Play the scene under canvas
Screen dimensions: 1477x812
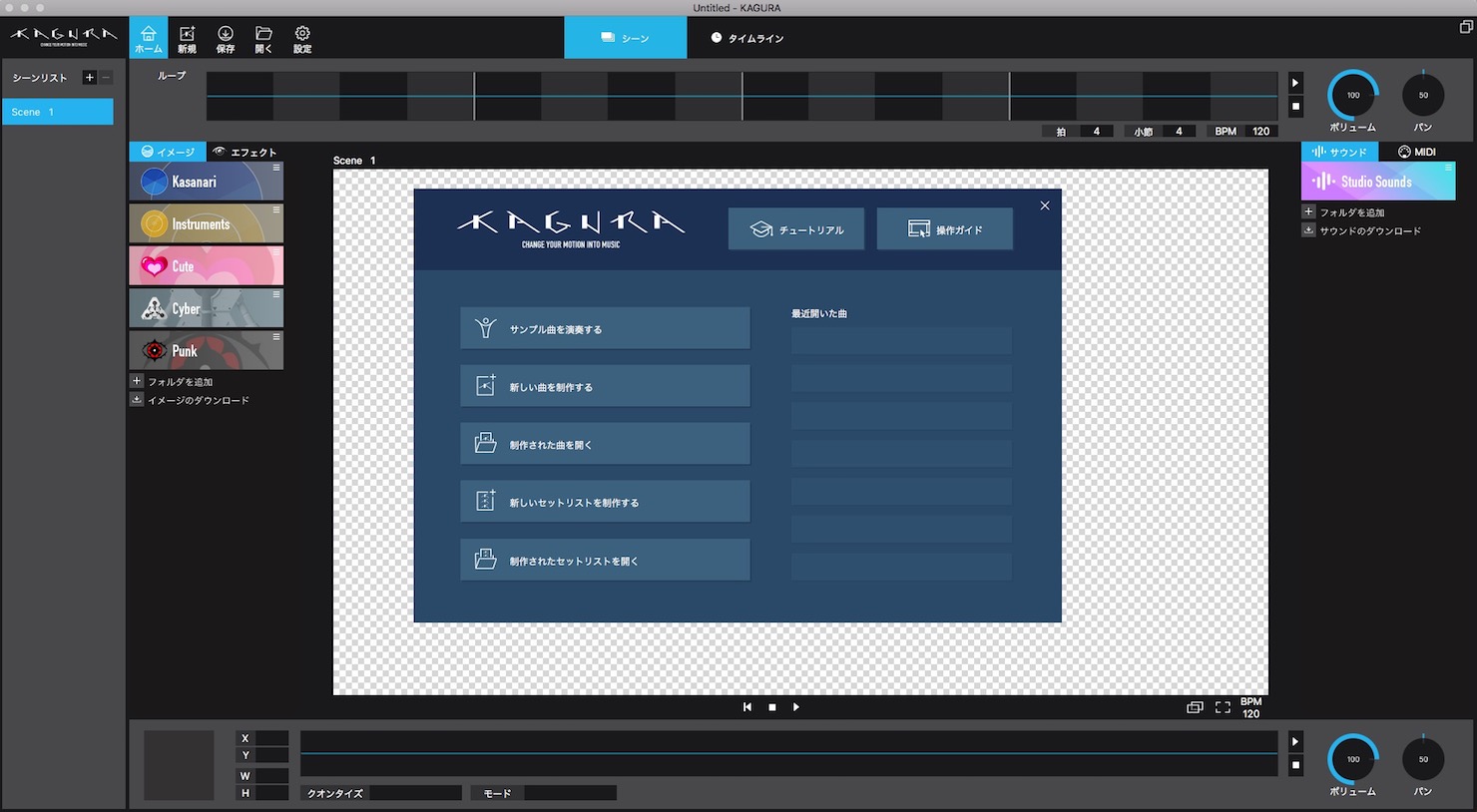click(795, 707)
